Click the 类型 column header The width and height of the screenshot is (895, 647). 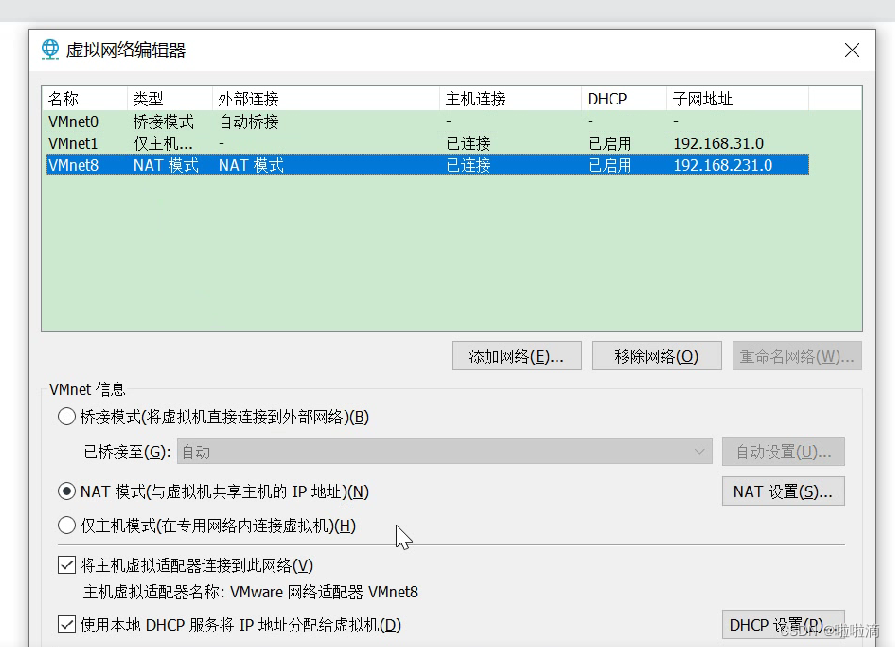[170, 99]
